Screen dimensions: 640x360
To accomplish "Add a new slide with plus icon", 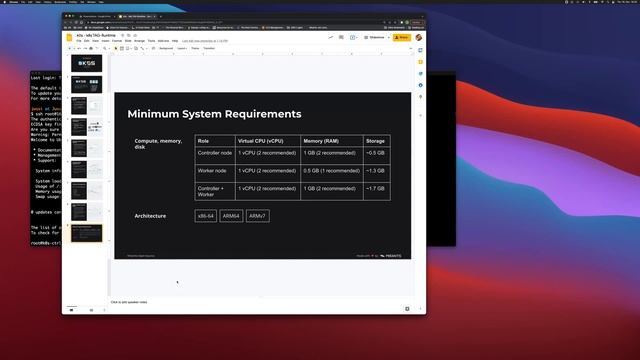I will (69, 49).
